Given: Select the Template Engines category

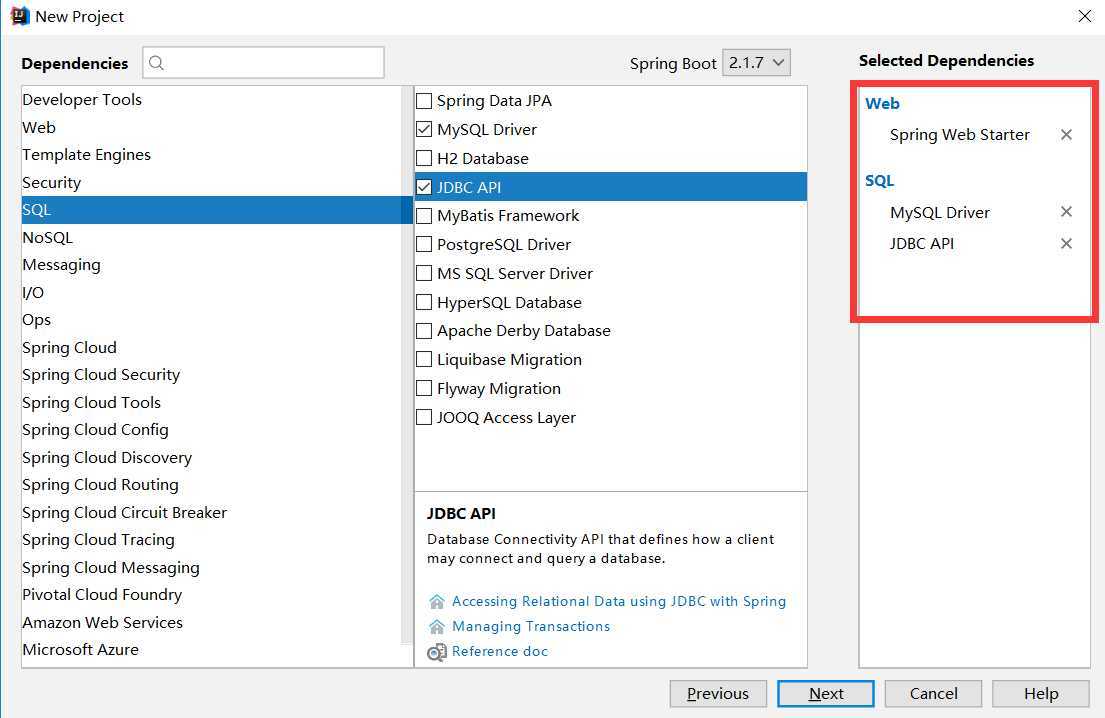Looking at the screenshot, I should pos(211,155).
